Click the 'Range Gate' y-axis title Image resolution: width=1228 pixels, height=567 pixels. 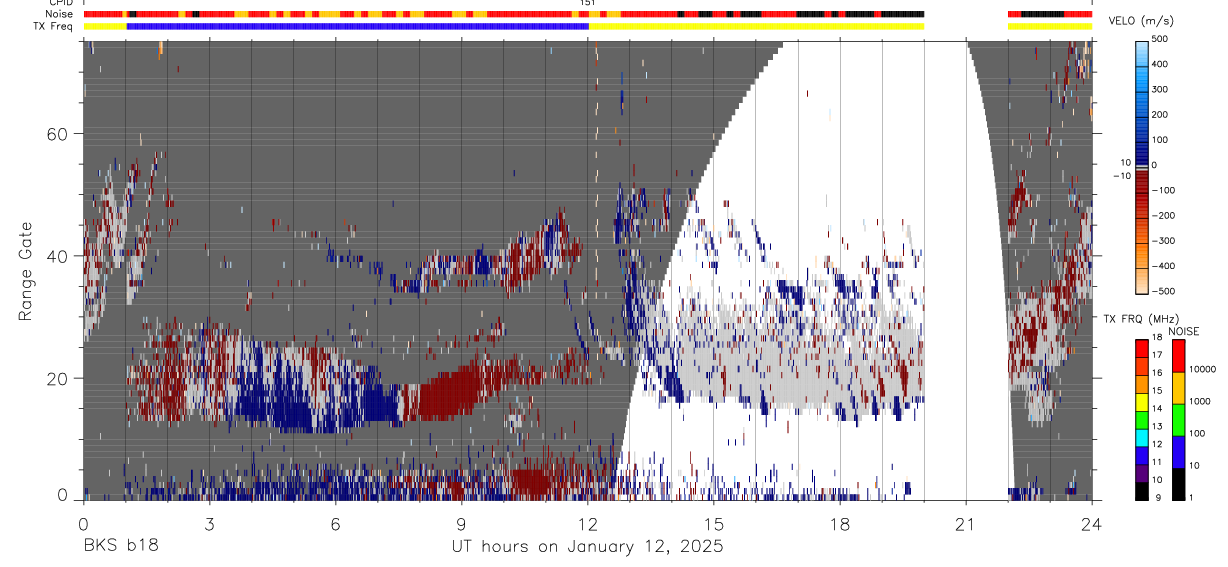(x=25, y=271)
